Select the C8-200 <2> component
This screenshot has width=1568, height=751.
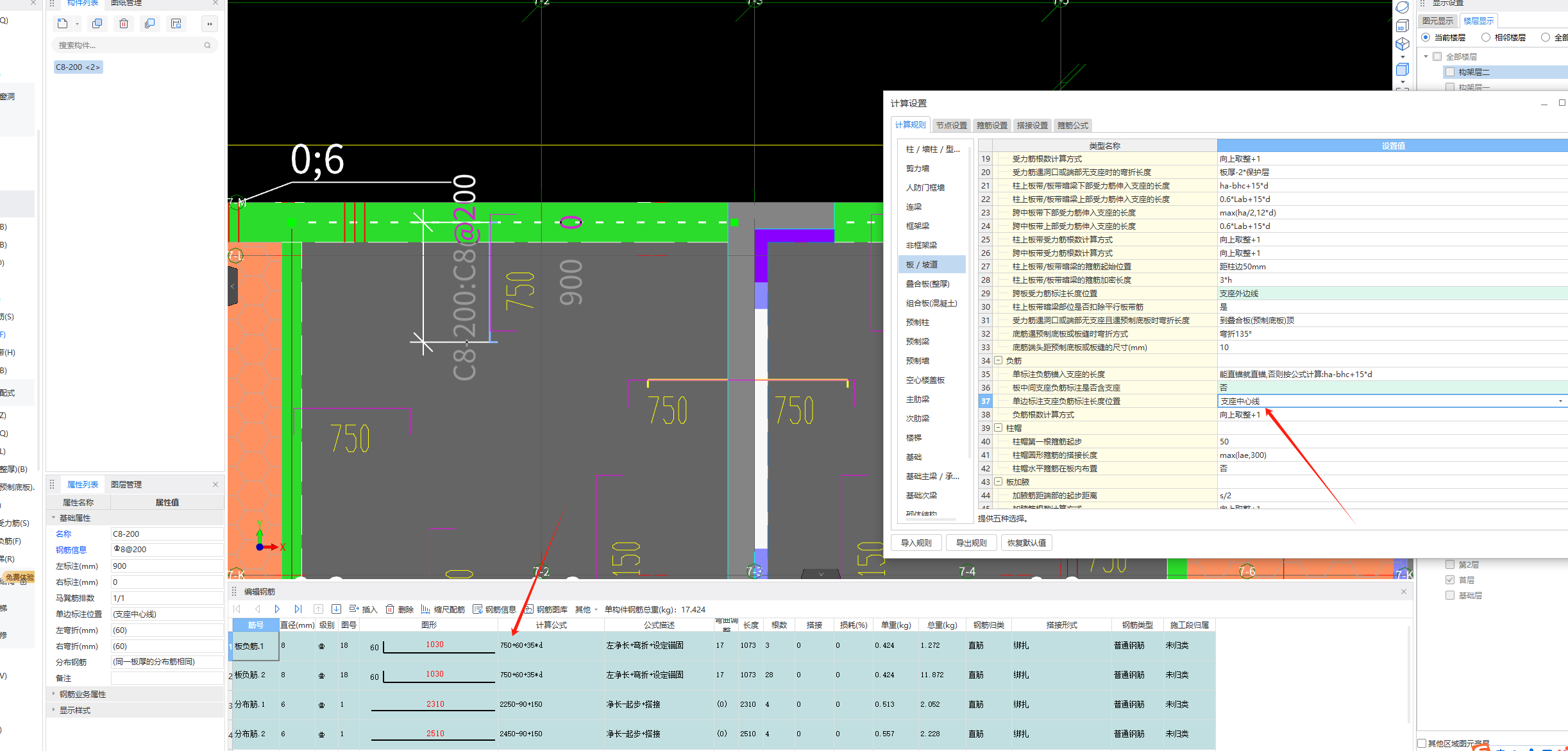pyautogui.click(x=78, y=67)
